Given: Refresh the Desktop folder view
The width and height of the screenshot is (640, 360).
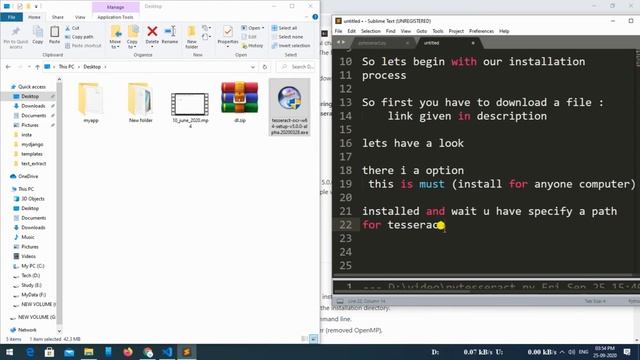Looking at the screenshot, I should click(265, 67).
